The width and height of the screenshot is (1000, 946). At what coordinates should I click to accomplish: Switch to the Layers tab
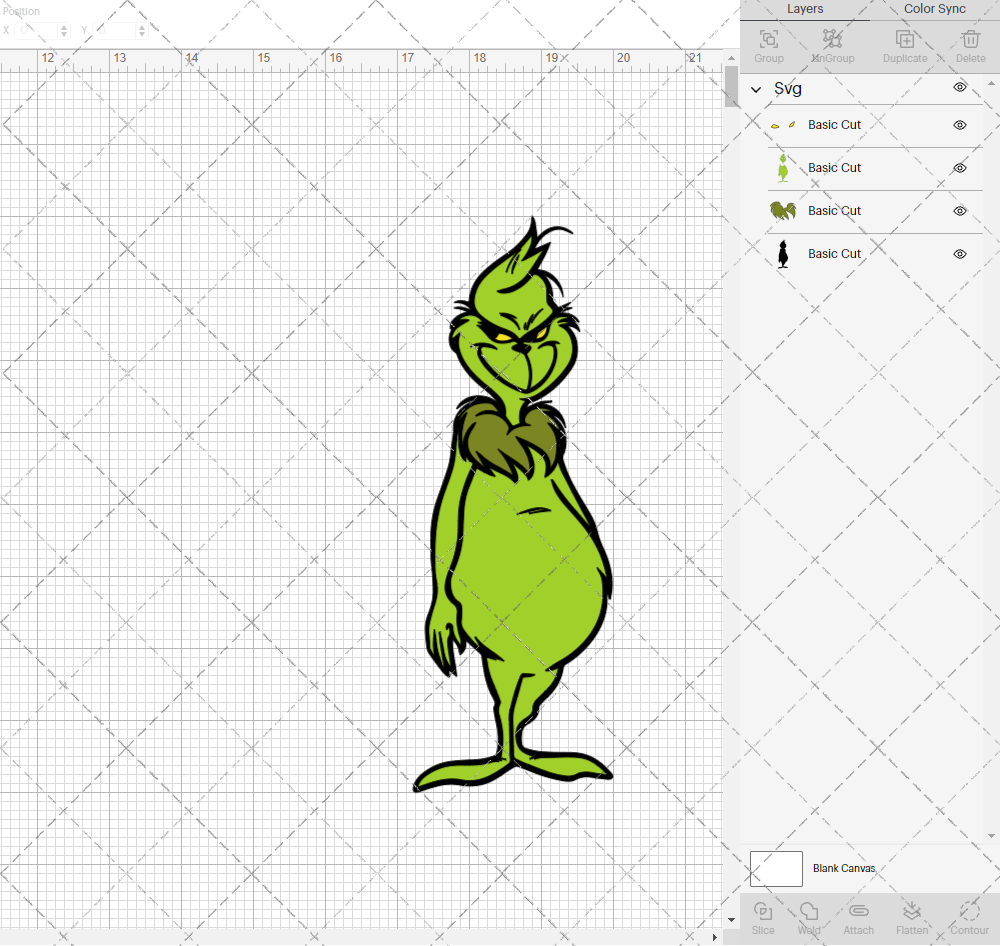805,9
